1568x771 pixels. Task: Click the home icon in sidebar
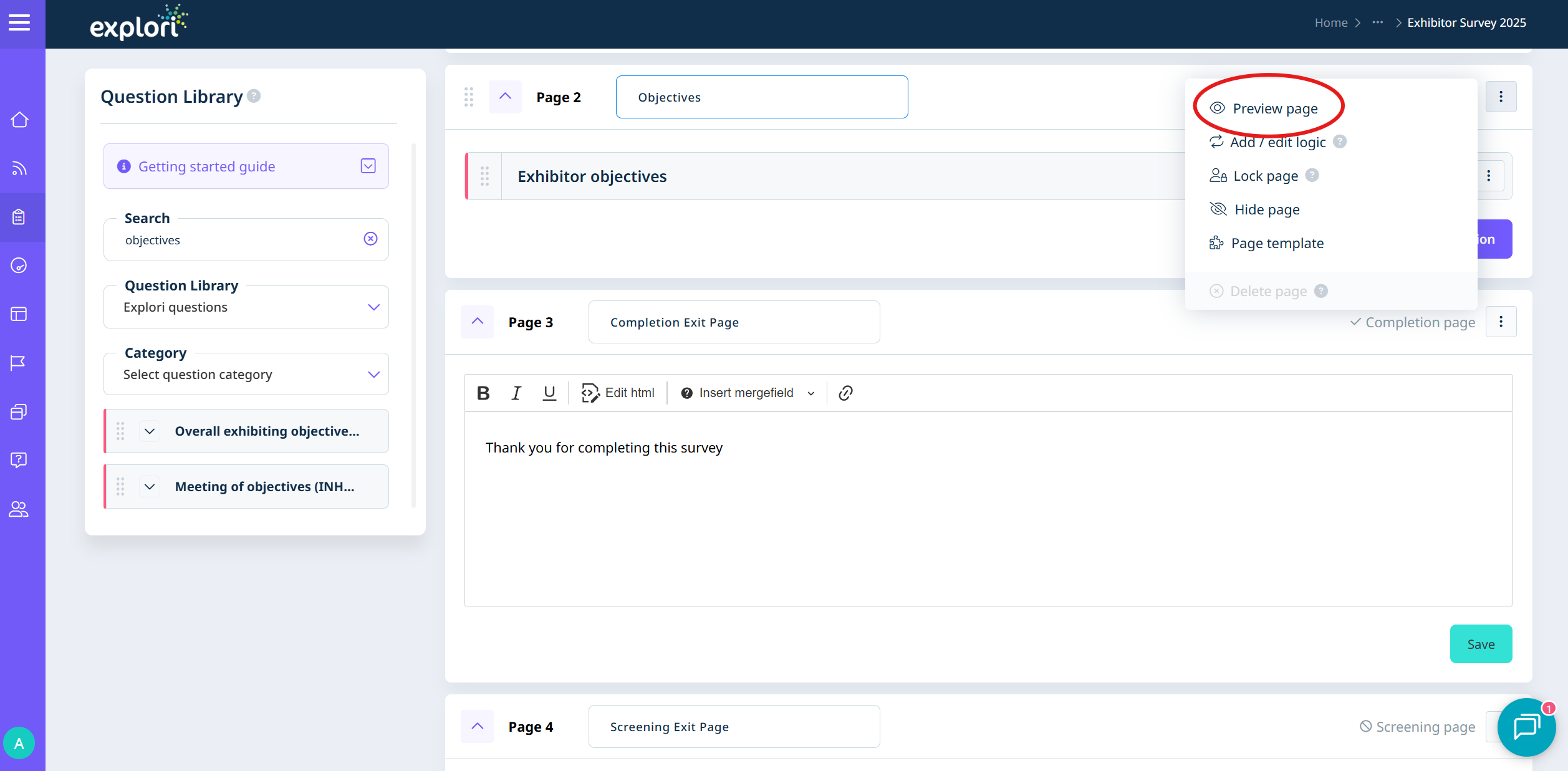tap(19, 120)
